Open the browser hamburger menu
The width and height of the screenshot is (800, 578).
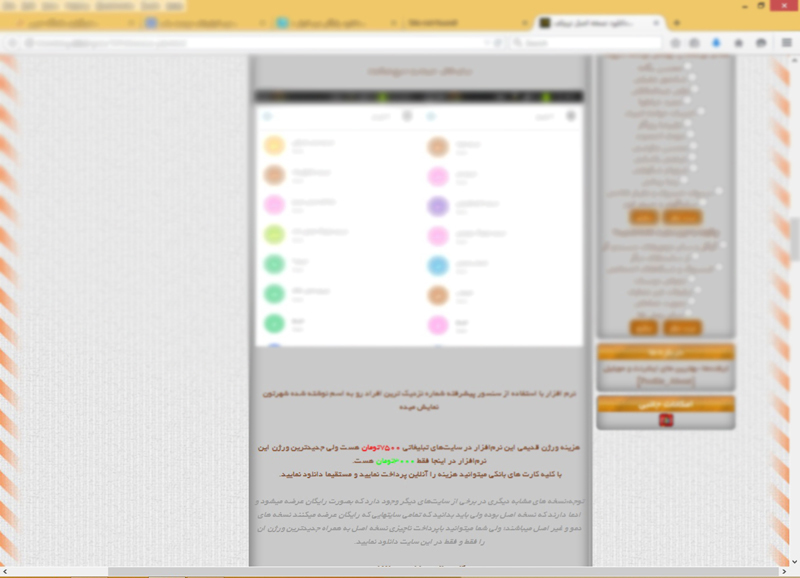pos(786,43)
